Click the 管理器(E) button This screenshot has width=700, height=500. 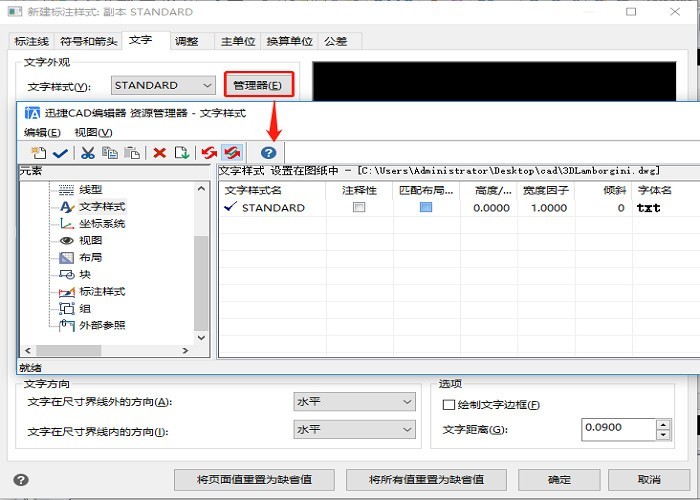(259, 84)
